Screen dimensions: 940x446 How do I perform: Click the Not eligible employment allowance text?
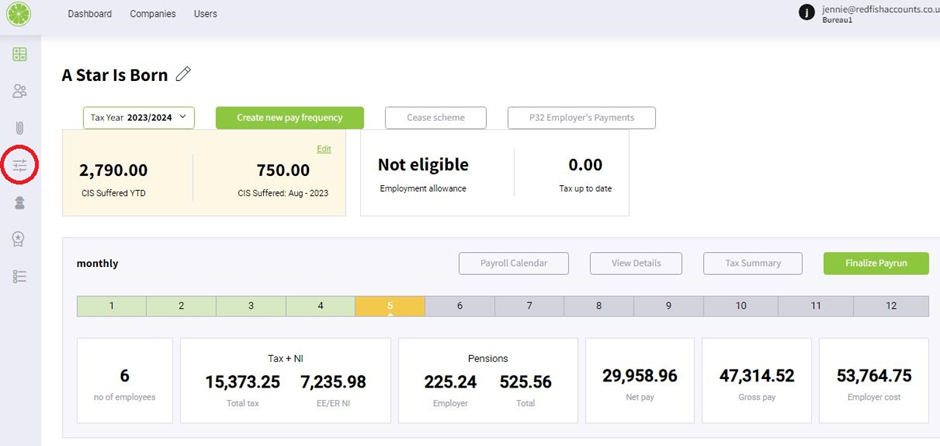click(423, 165)
